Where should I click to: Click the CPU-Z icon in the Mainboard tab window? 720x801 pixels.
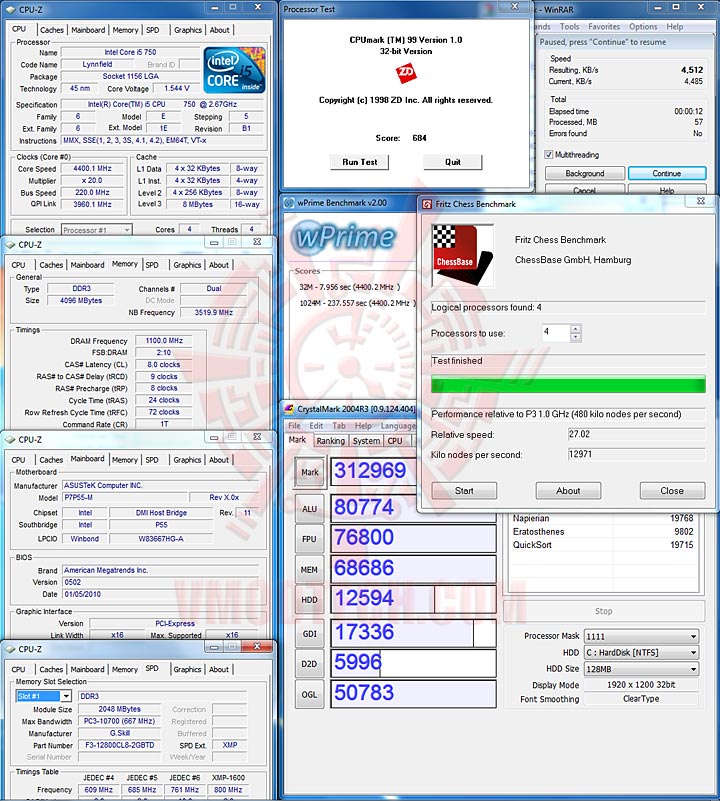click(x=10, y=440)
